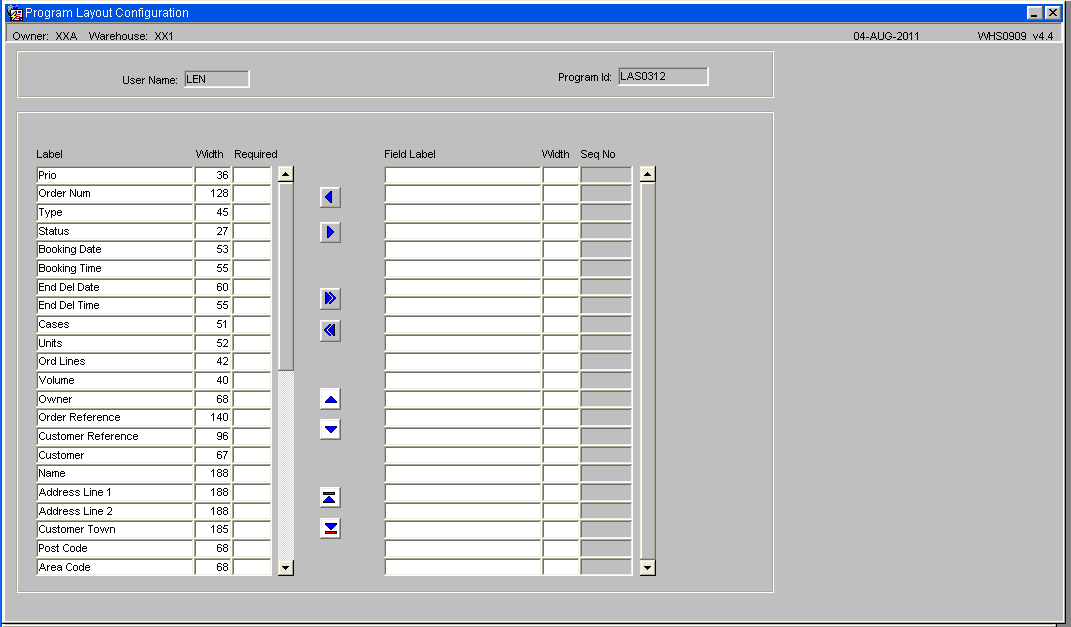The width and height of the screenshot is (1071, 627).
Task: Select the Customer Reference label row
Action: [x=115, y=436]
